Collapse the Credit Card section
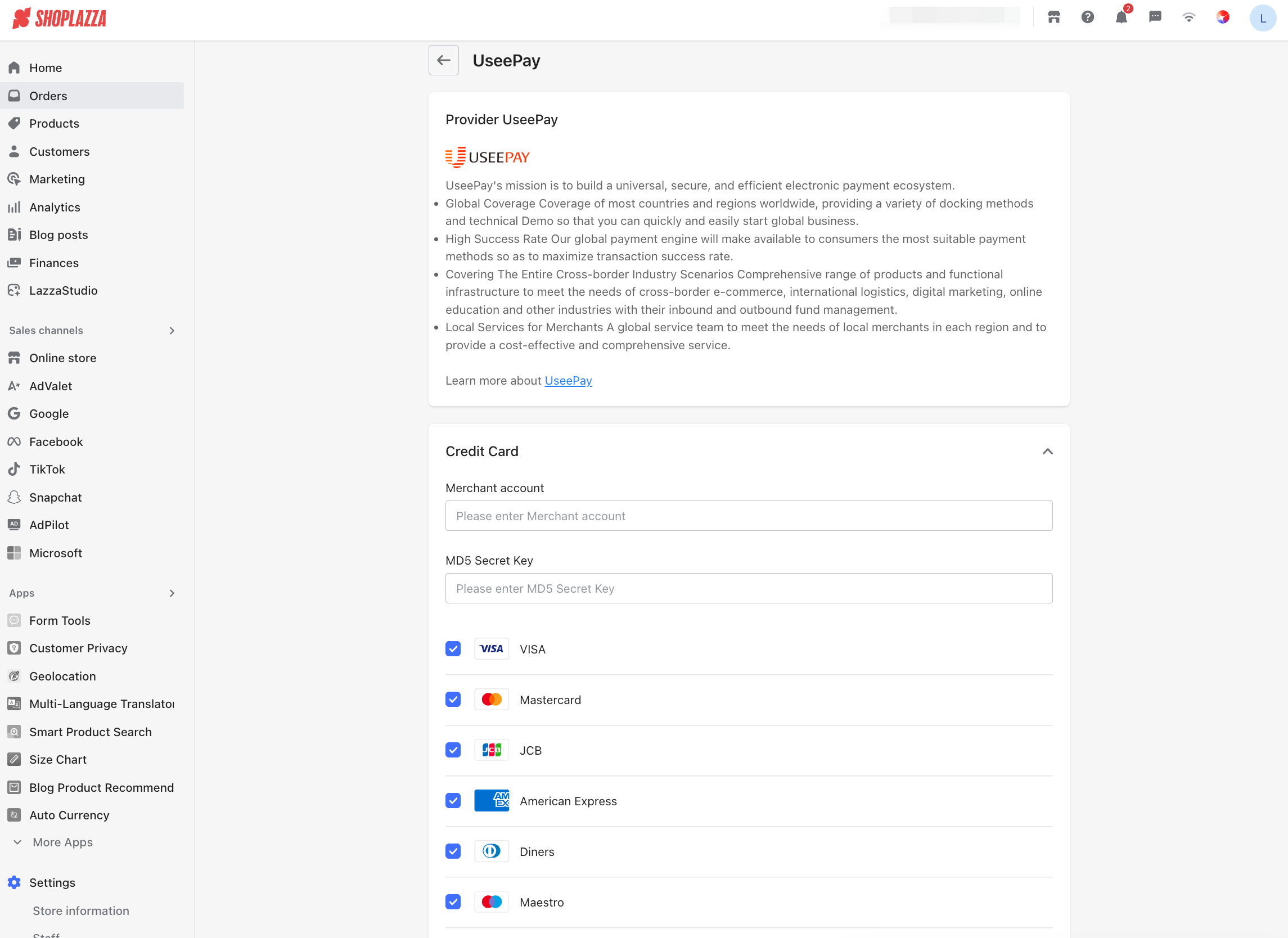 click(1047, 452)
